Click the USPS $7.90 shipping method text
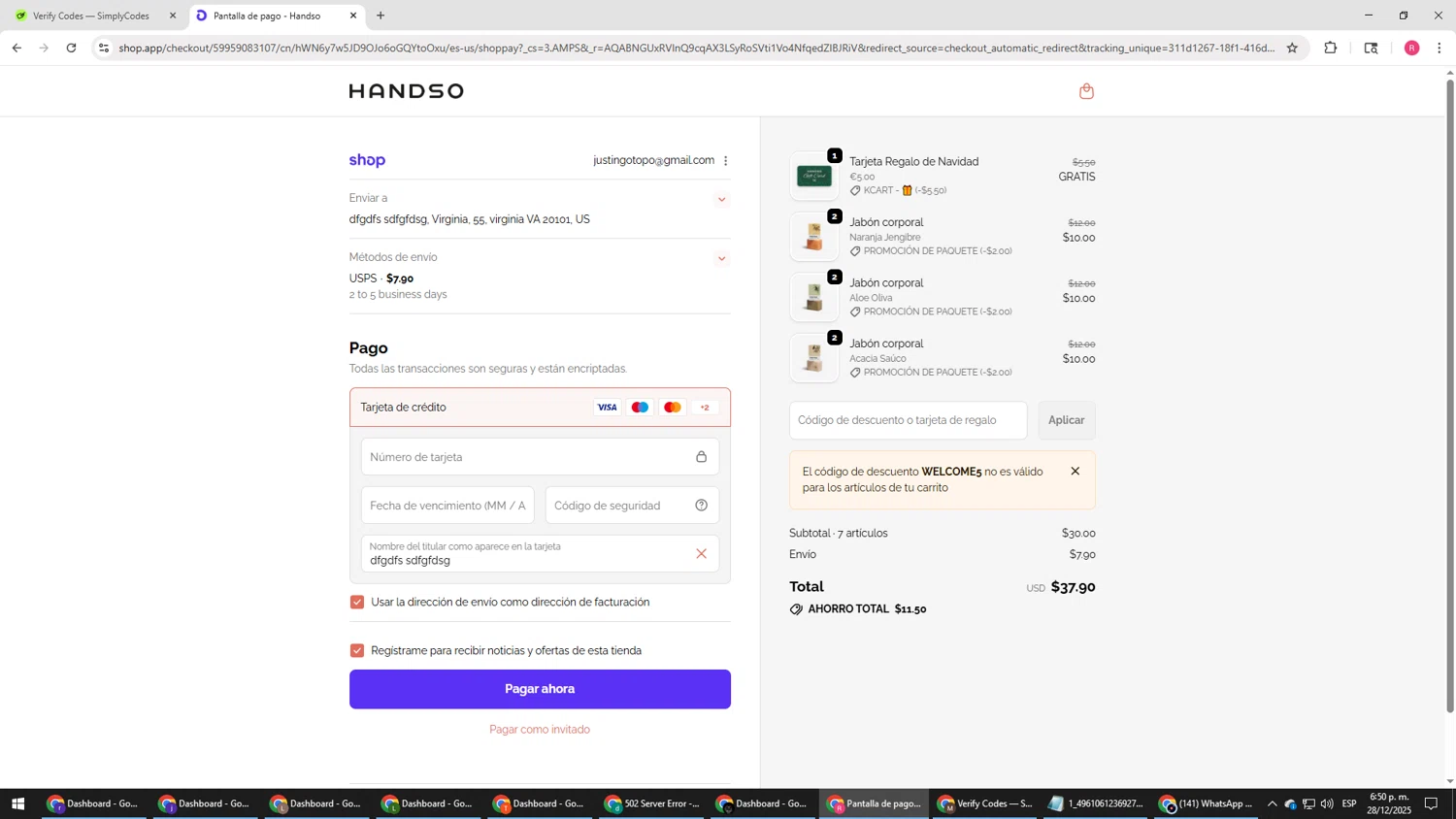This screenshot has width=1456, height=819. click(381, 278)
